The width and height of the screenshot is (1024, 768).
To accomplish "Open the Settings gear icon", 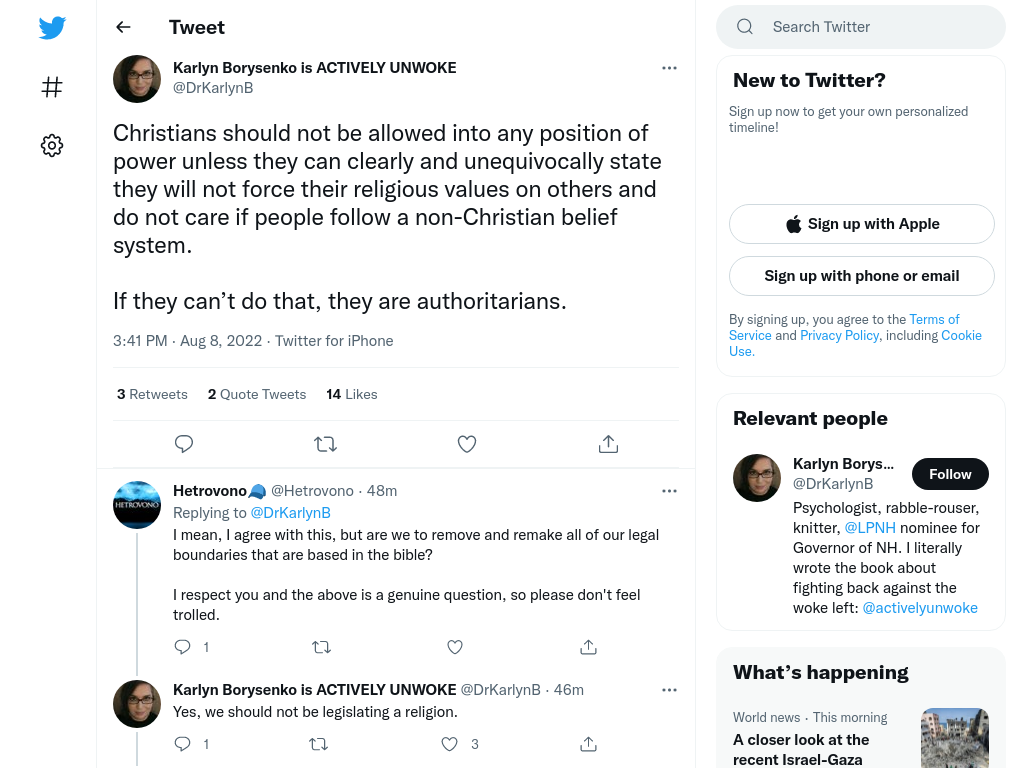I will [x=52, y=145].
